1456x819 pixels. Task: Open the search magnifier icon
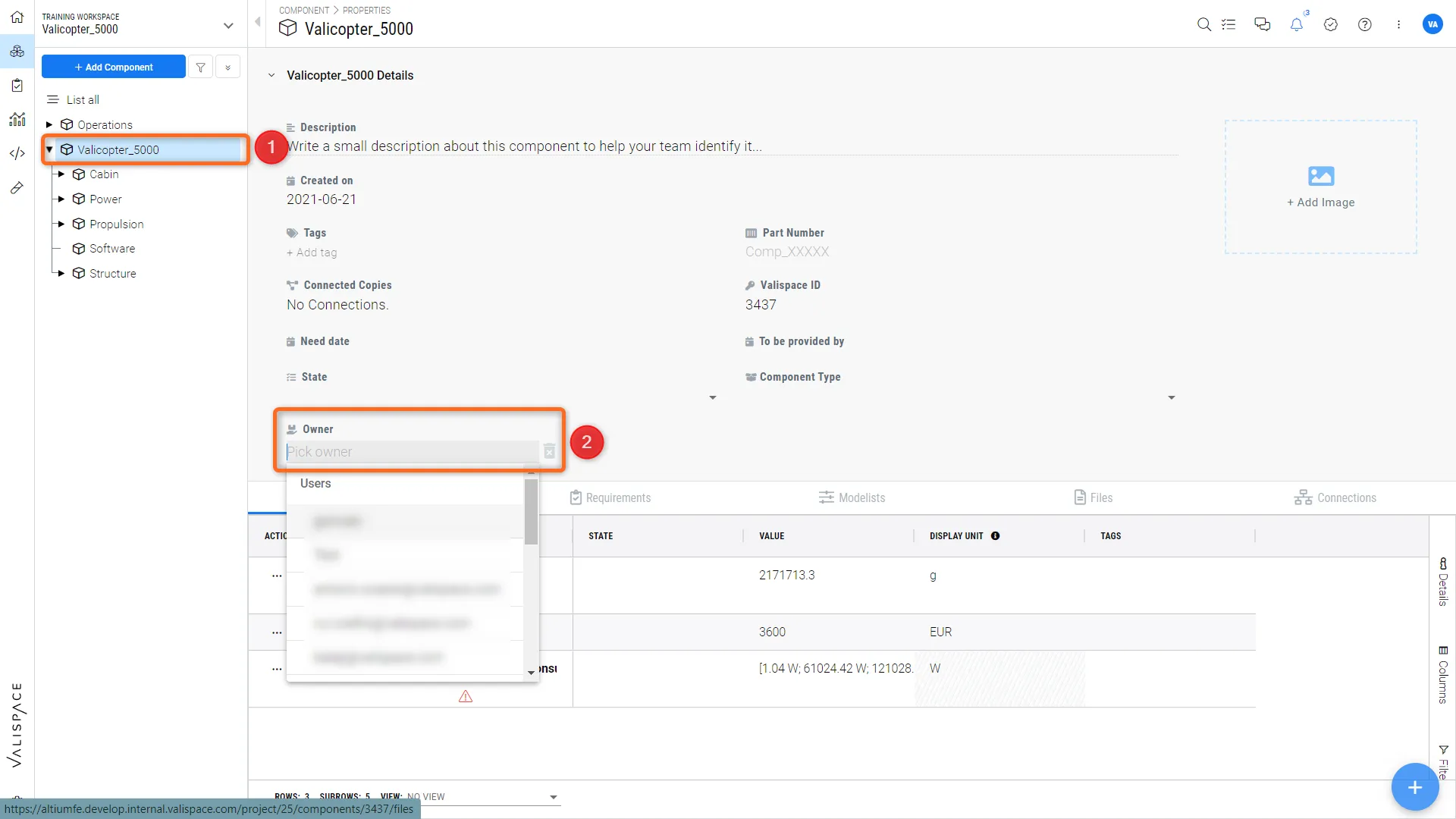(1203, 24)
